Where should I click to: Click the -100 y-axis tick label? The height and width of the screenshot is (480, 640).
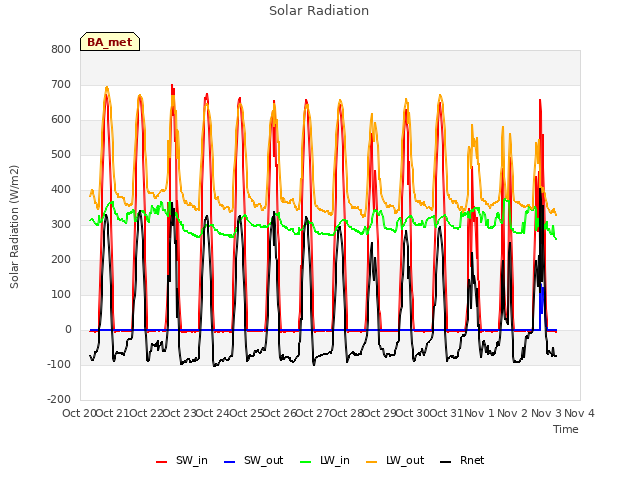[59, 364]
